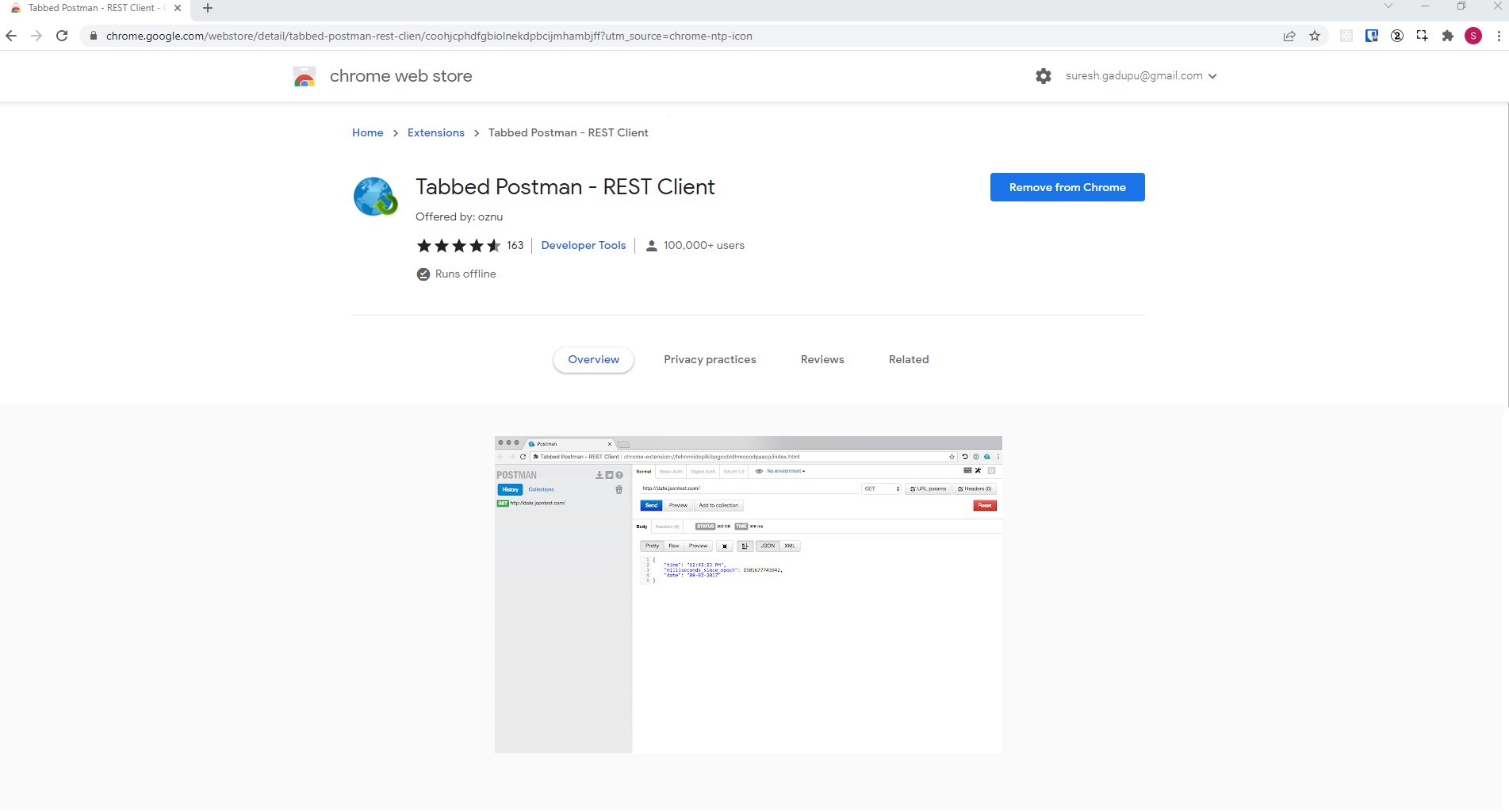
Task: Open the Privacy practices tab
Action: [x=710, y=359]
